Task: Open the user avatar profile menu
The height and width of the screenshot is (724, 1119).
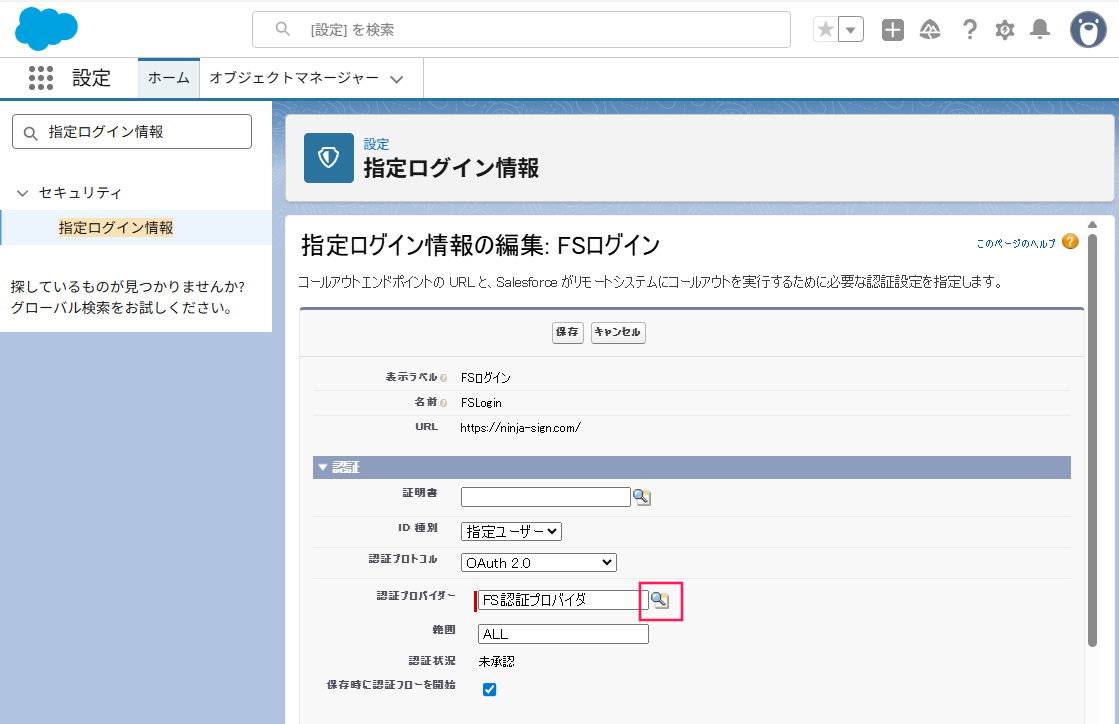Action: tap(1088, 29)
